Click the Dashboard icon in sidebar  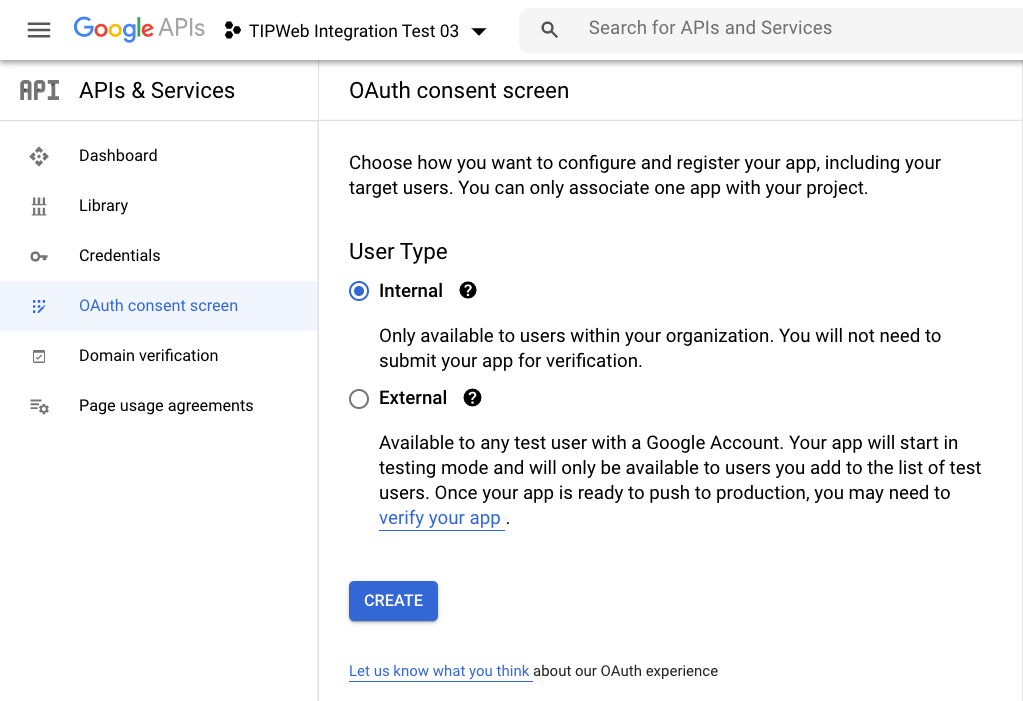pos(38,156)
